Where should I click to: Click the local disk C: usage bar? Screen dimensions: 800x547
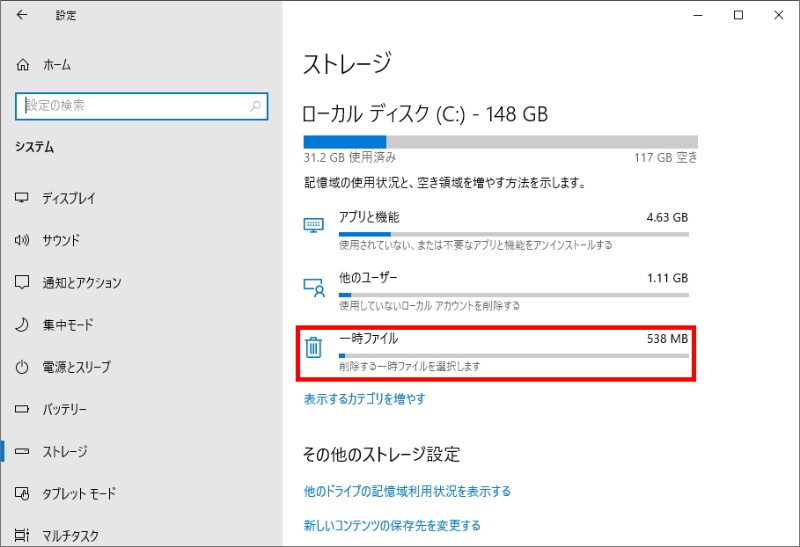tap(501, 142)
